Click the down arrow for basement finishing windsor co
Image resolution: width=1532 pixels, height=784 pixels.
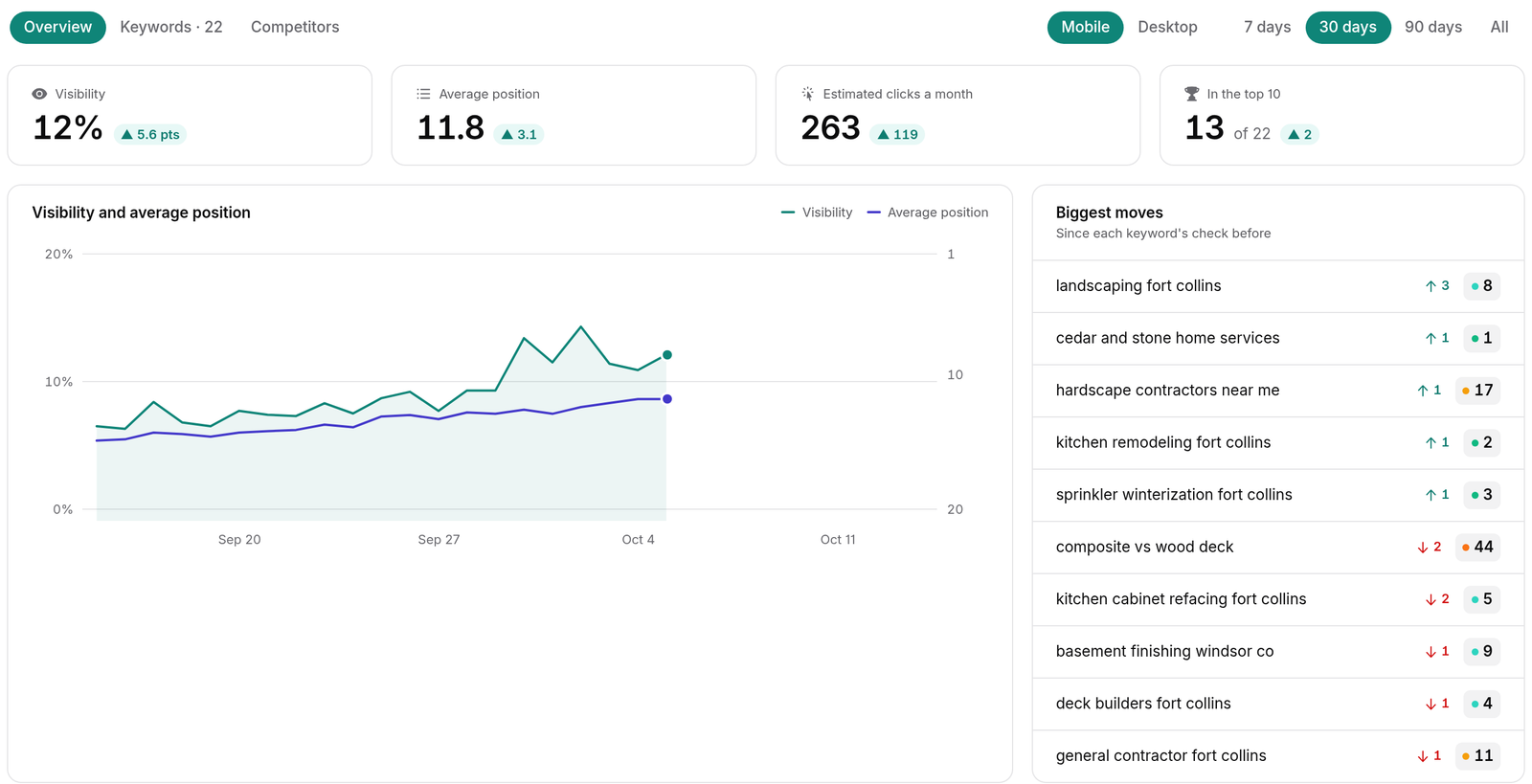(x=1431, y=652)
